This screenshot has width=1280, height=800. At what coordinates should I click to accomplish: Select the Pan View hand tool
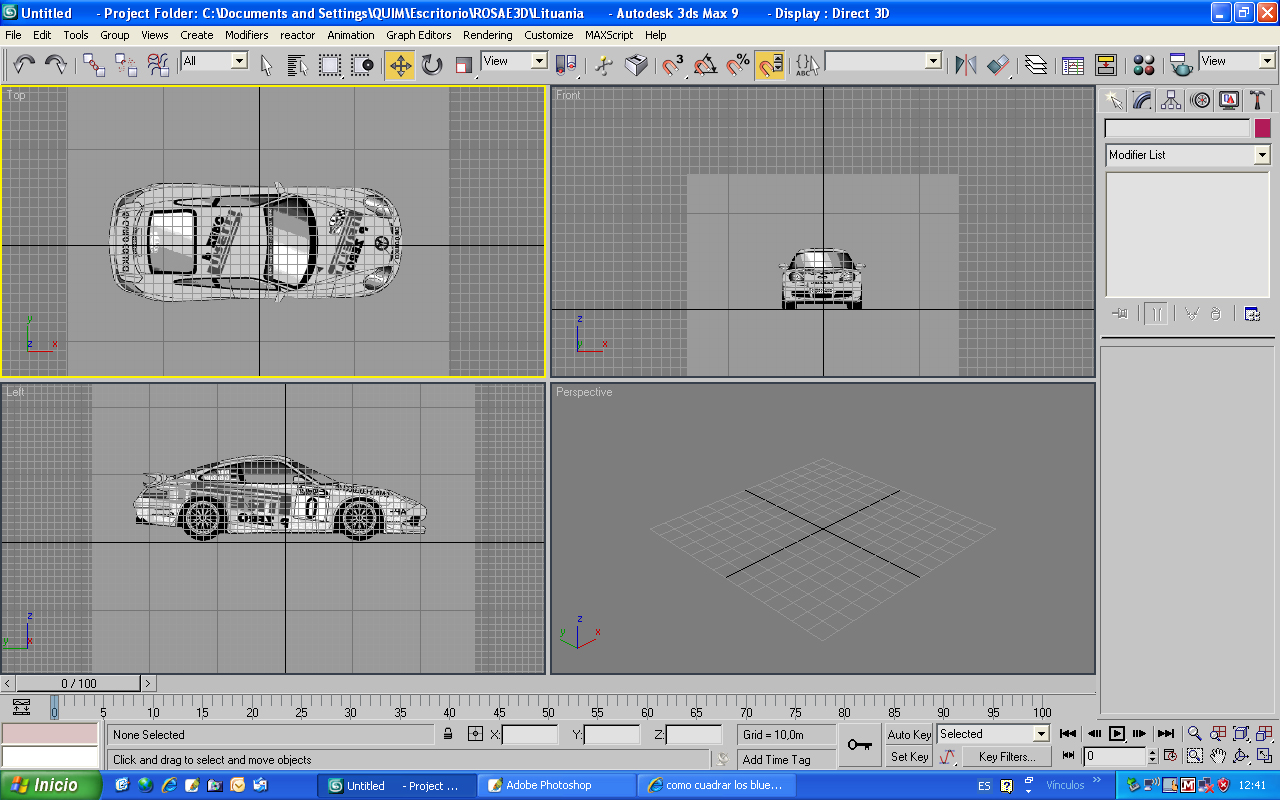pos(1218,757)
